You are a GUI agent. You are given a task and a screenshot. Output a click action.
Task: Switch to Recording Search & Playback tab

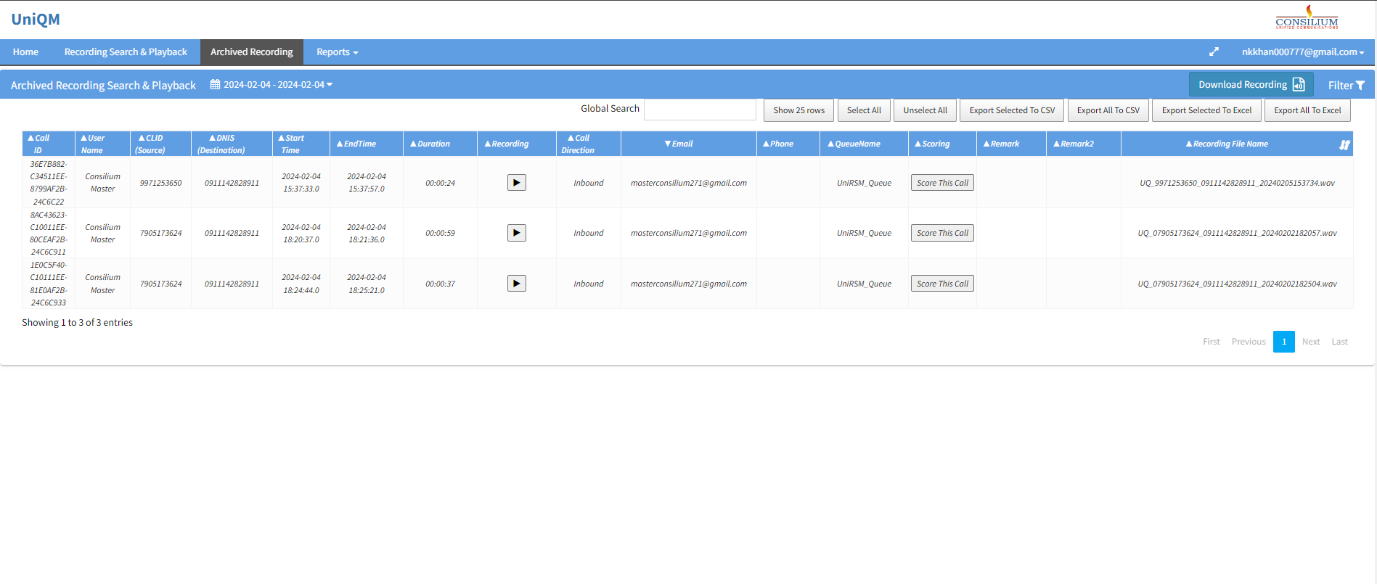point(126,52)
